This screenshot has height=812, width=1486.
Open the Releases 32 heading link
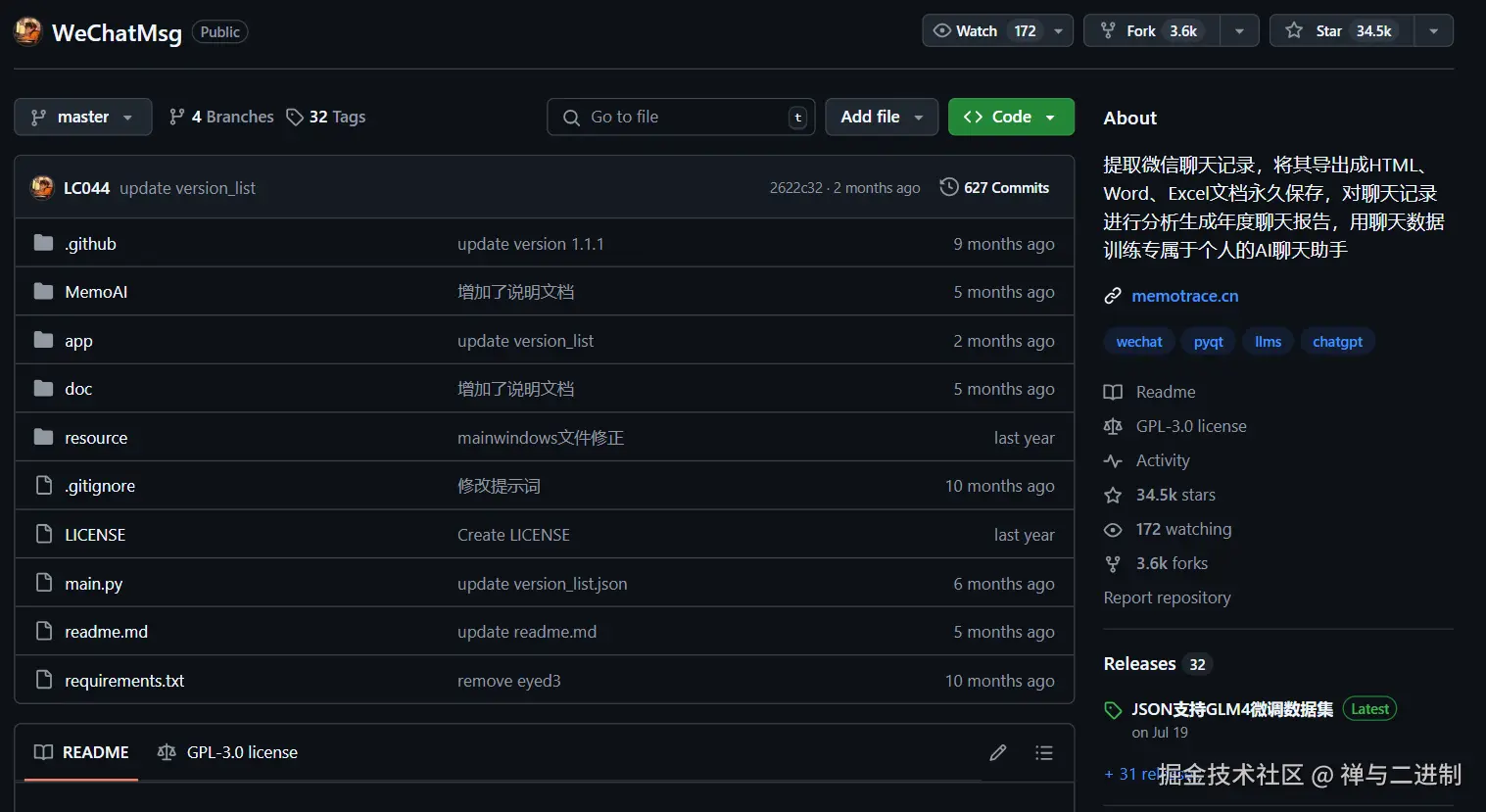click(x=1158, y=664)
